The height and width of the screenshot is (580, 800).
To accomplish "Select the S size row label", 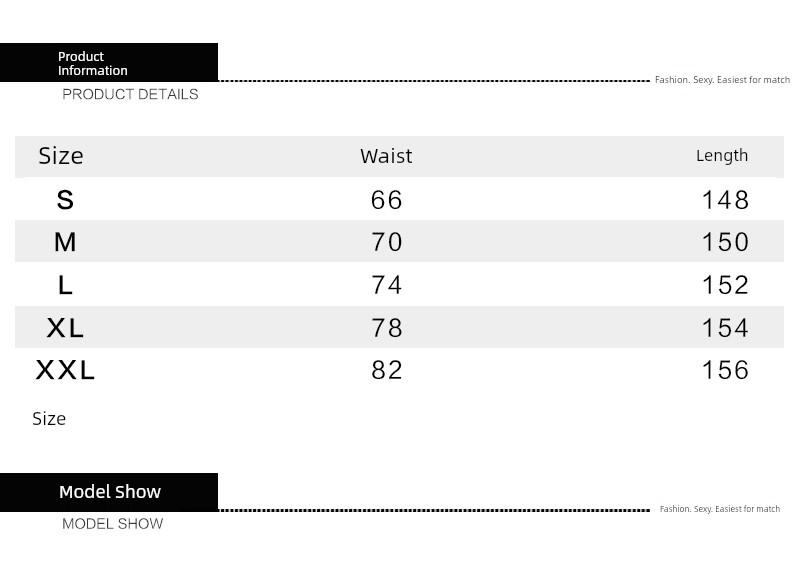I will tap(65, 199).
